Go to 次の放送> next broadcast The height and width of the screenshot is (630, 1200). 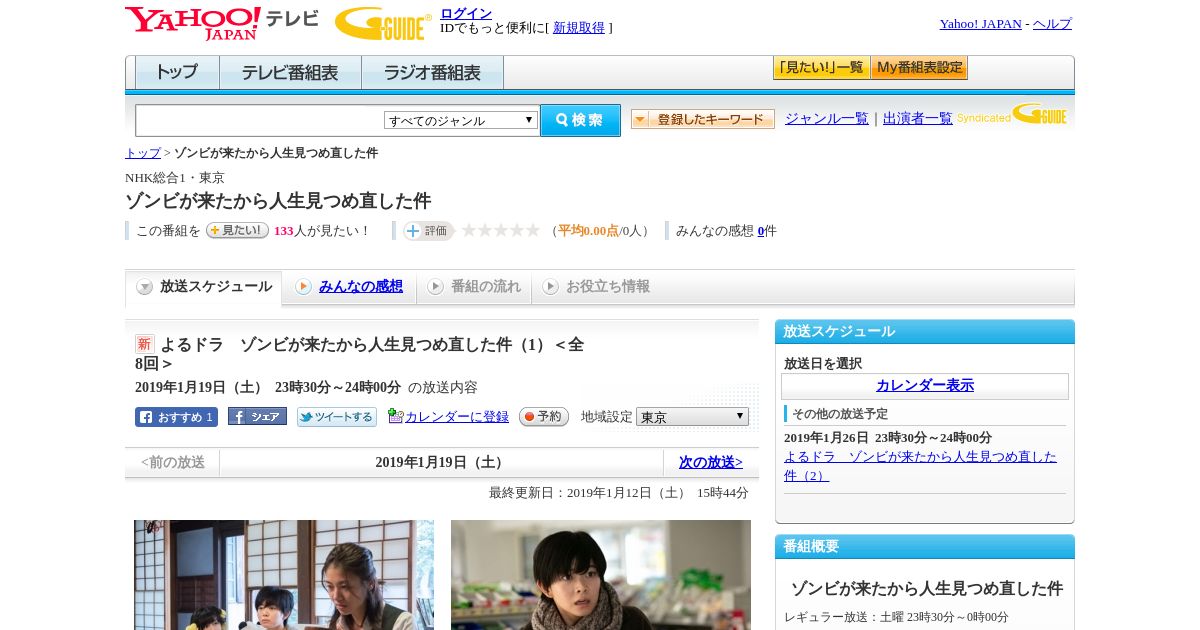pyautogui.click(x=711, y=462)
